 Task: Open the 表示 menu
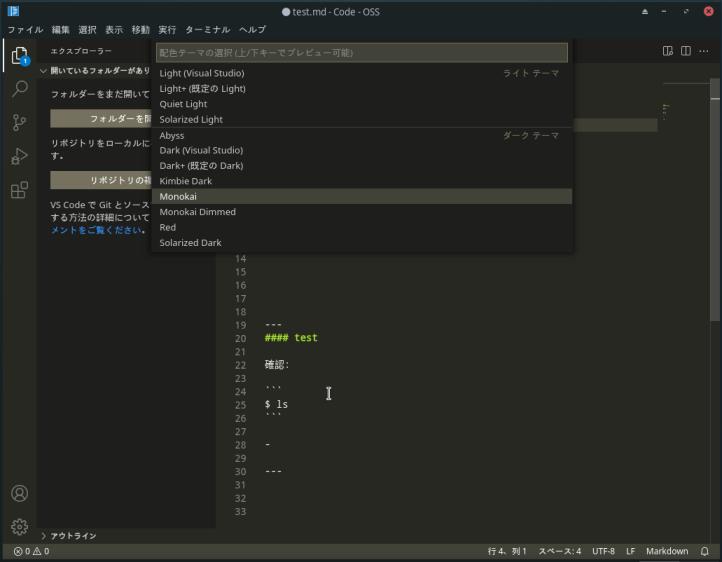pos(114,30)
